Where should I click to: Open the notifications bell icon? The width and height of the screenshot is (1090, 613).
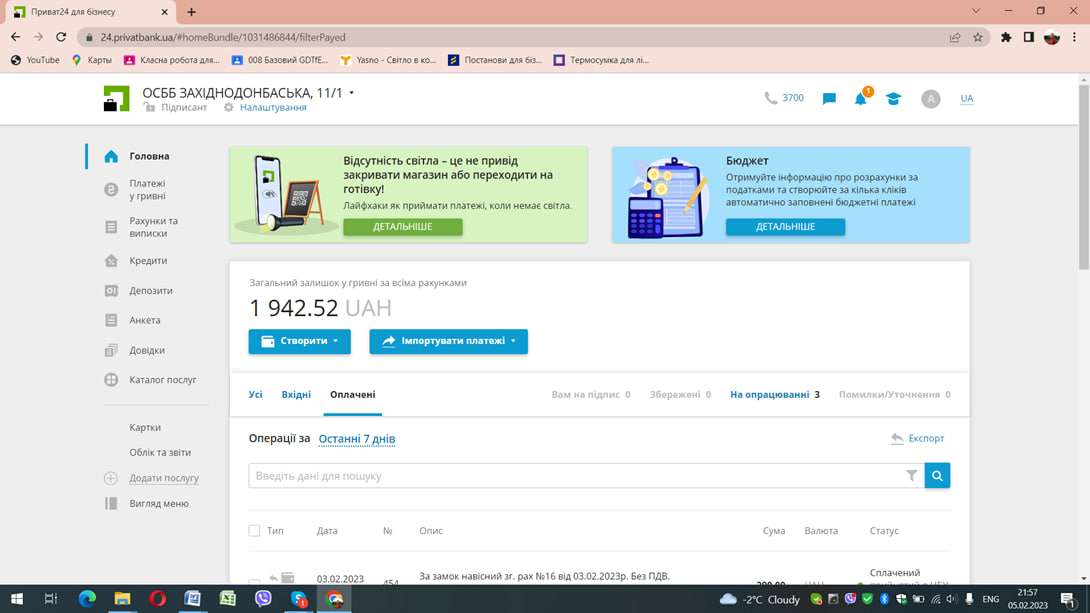click(x=861, y=99)
